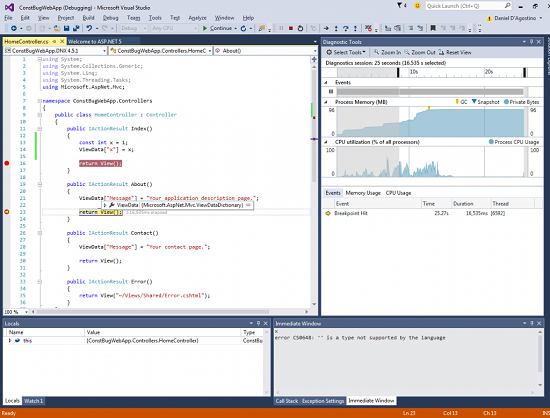This screenshot has height=418, width=550.
Task: Click the GC marker on memory graph
Action: click(429, 108)
